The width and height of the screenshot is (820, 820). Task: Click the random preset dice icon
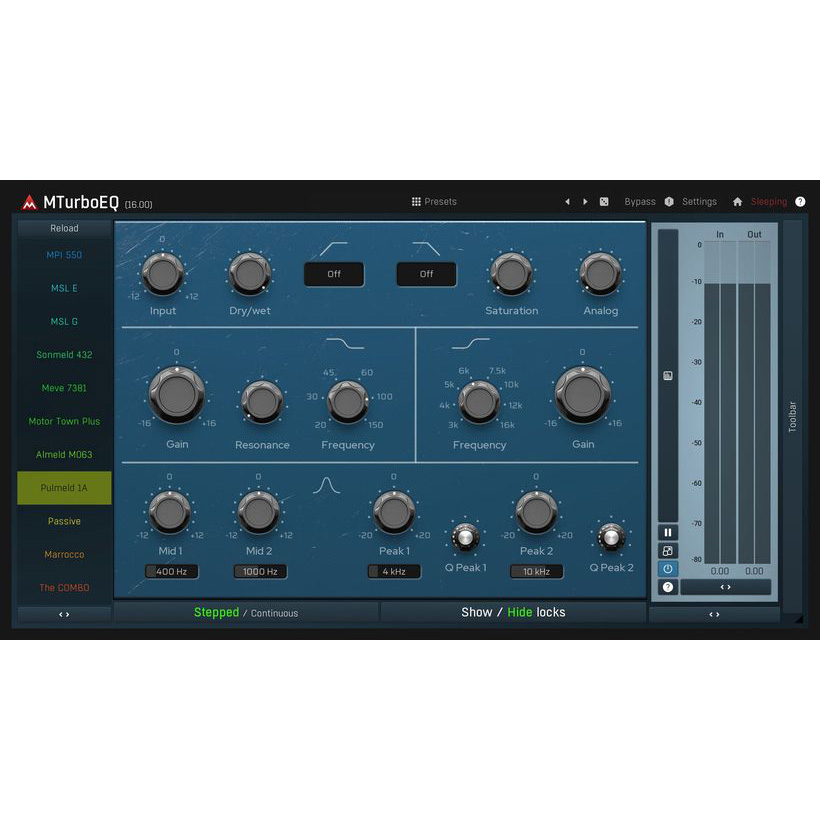tap(604, 202)
